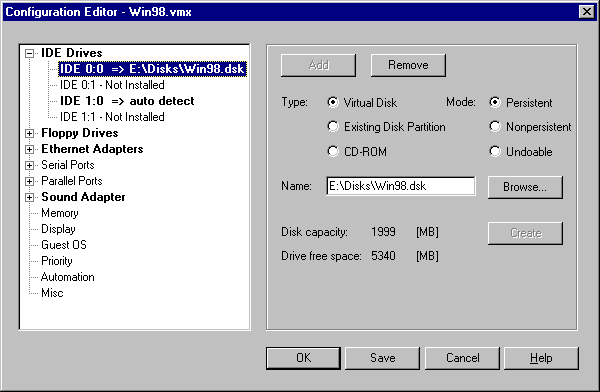Choose CD-ROM type radio button
Image resolution: width=600 pixels, height=392 pixels.
coord(333,152)
